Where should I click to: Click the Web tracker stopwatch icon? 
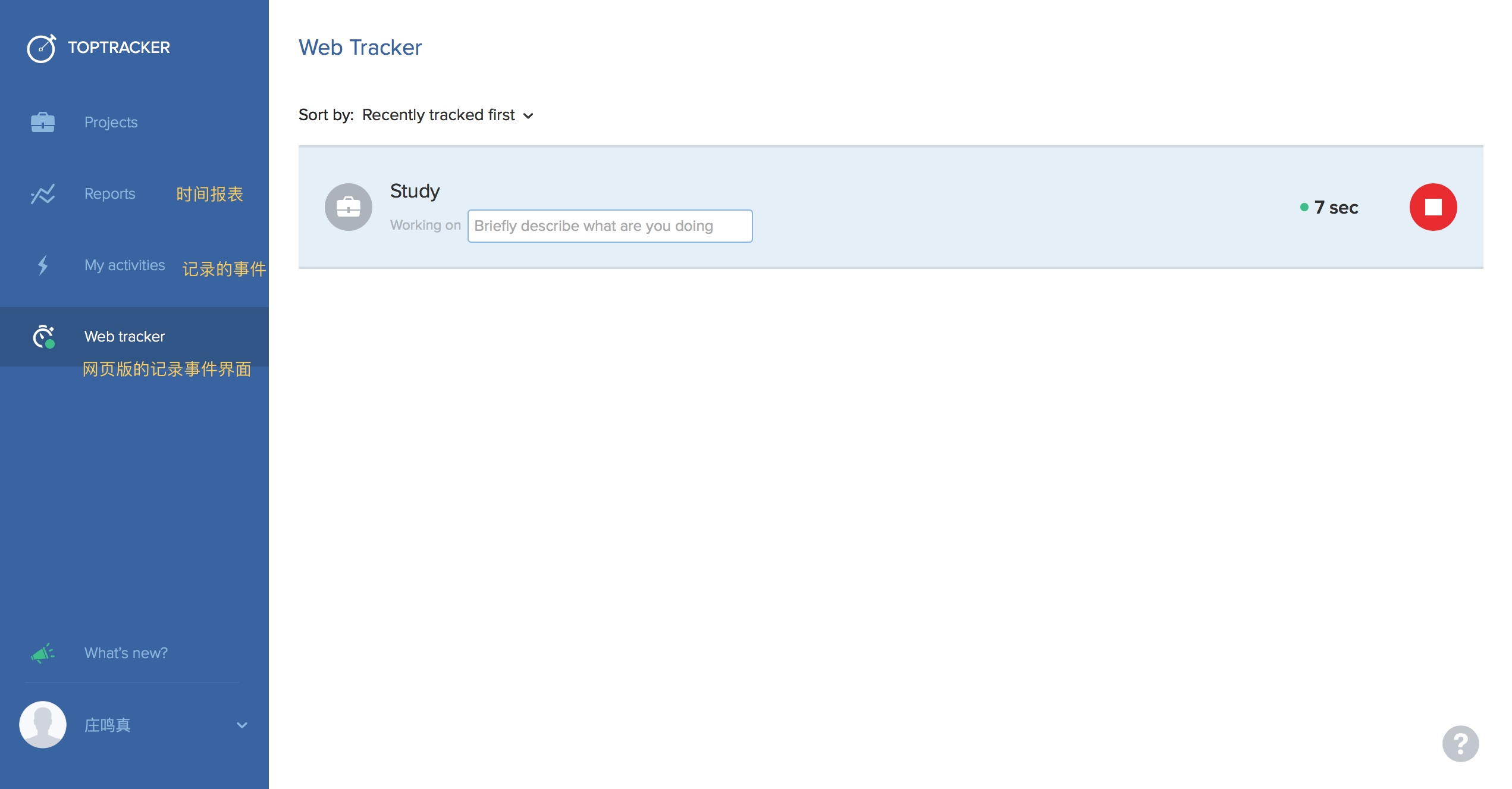43,337
